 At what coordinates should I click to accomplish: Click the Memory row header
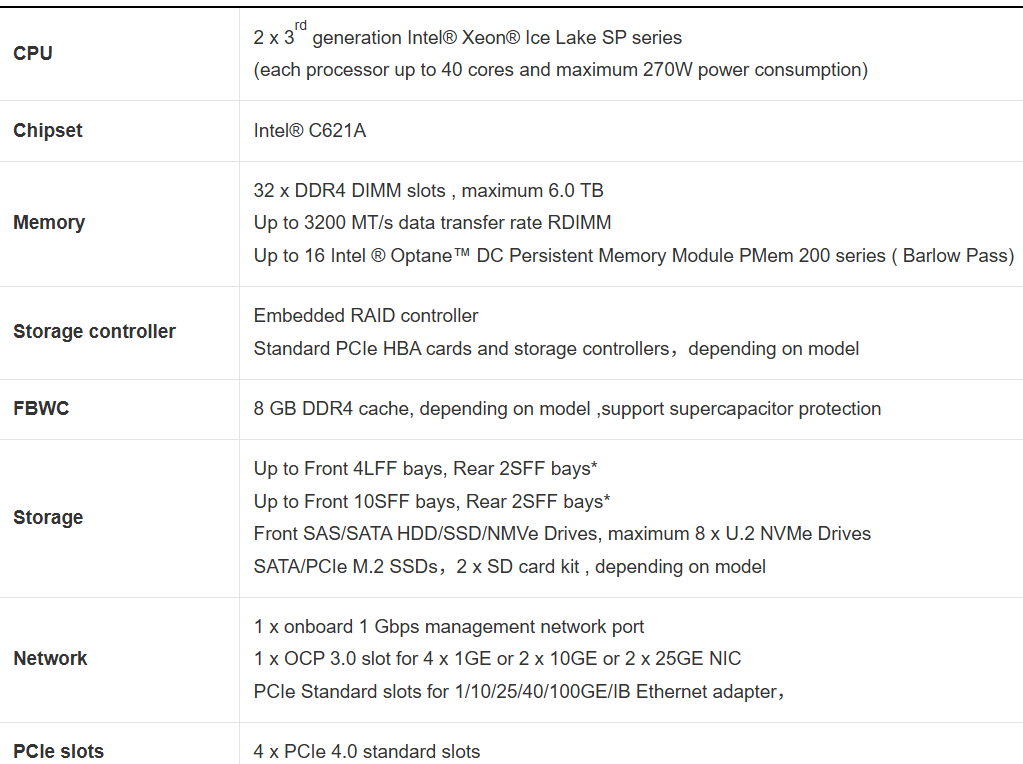coord(49,223)
